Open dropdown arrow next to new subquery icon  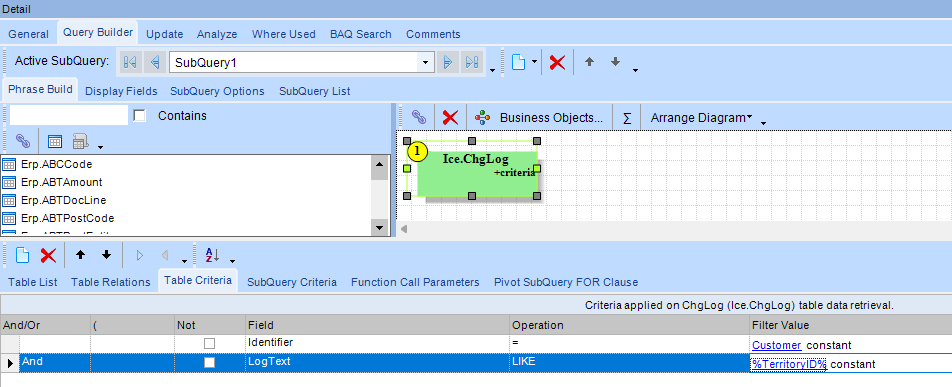pyautogui.click(x=534, y=62)
